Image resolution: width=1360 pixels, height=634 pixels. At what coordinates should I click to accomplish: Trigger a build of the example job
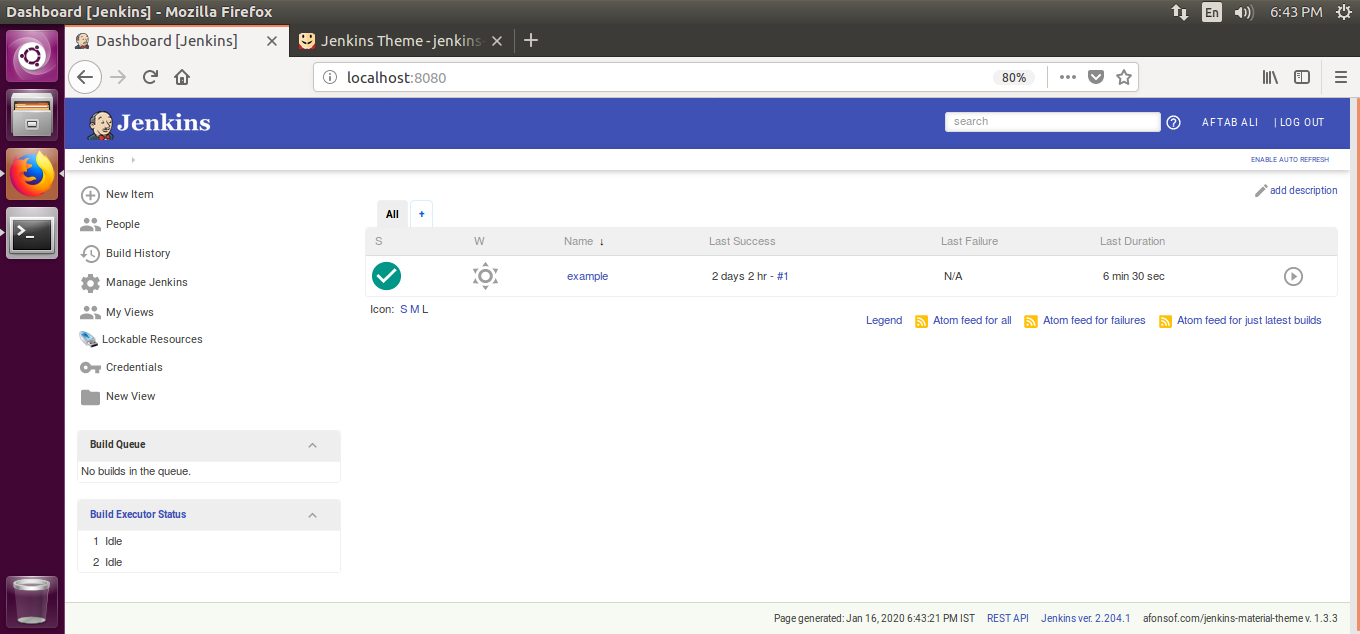(1293, 275)
